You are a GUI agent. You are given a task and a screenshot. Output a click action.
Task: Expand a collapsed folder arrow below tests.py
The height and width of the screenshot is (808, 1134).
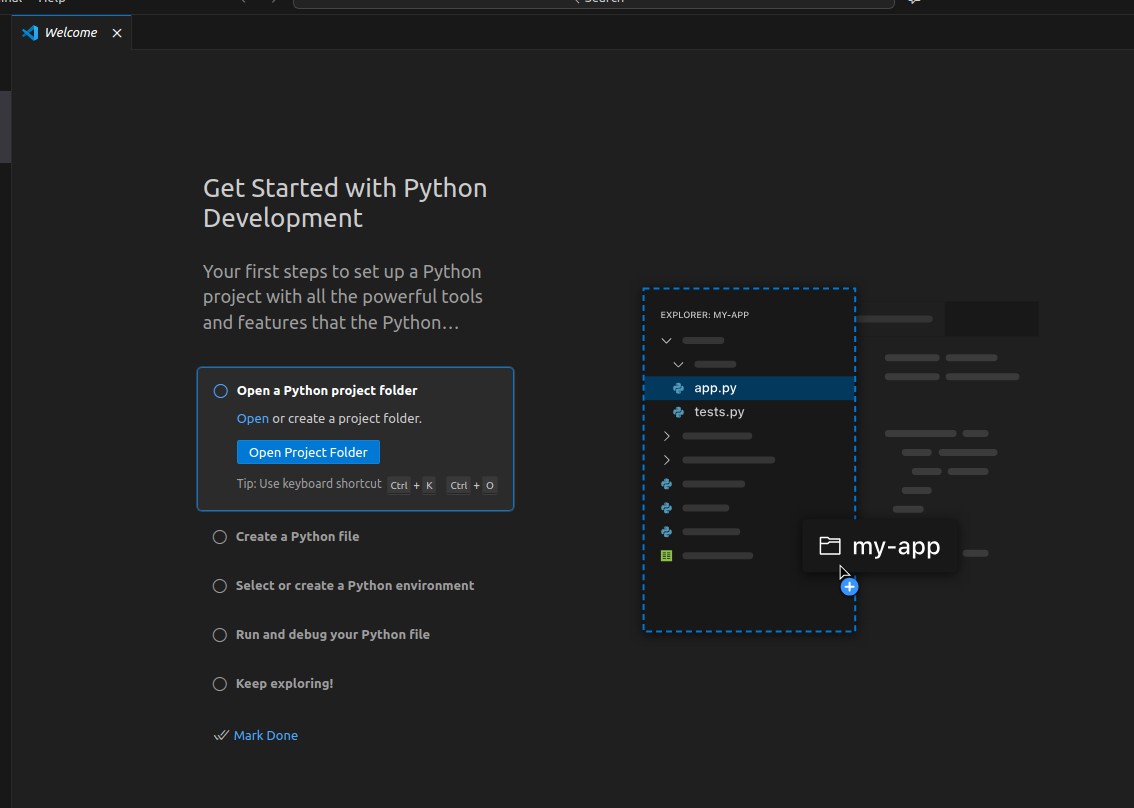[666, 436]
